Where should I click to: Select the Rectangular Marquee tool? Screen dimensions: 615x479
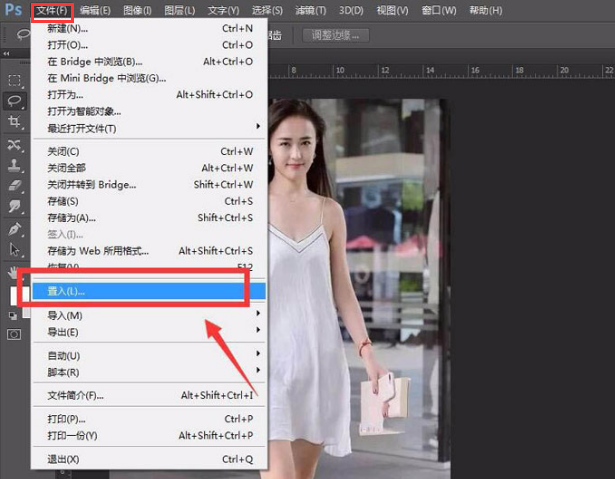15,80
